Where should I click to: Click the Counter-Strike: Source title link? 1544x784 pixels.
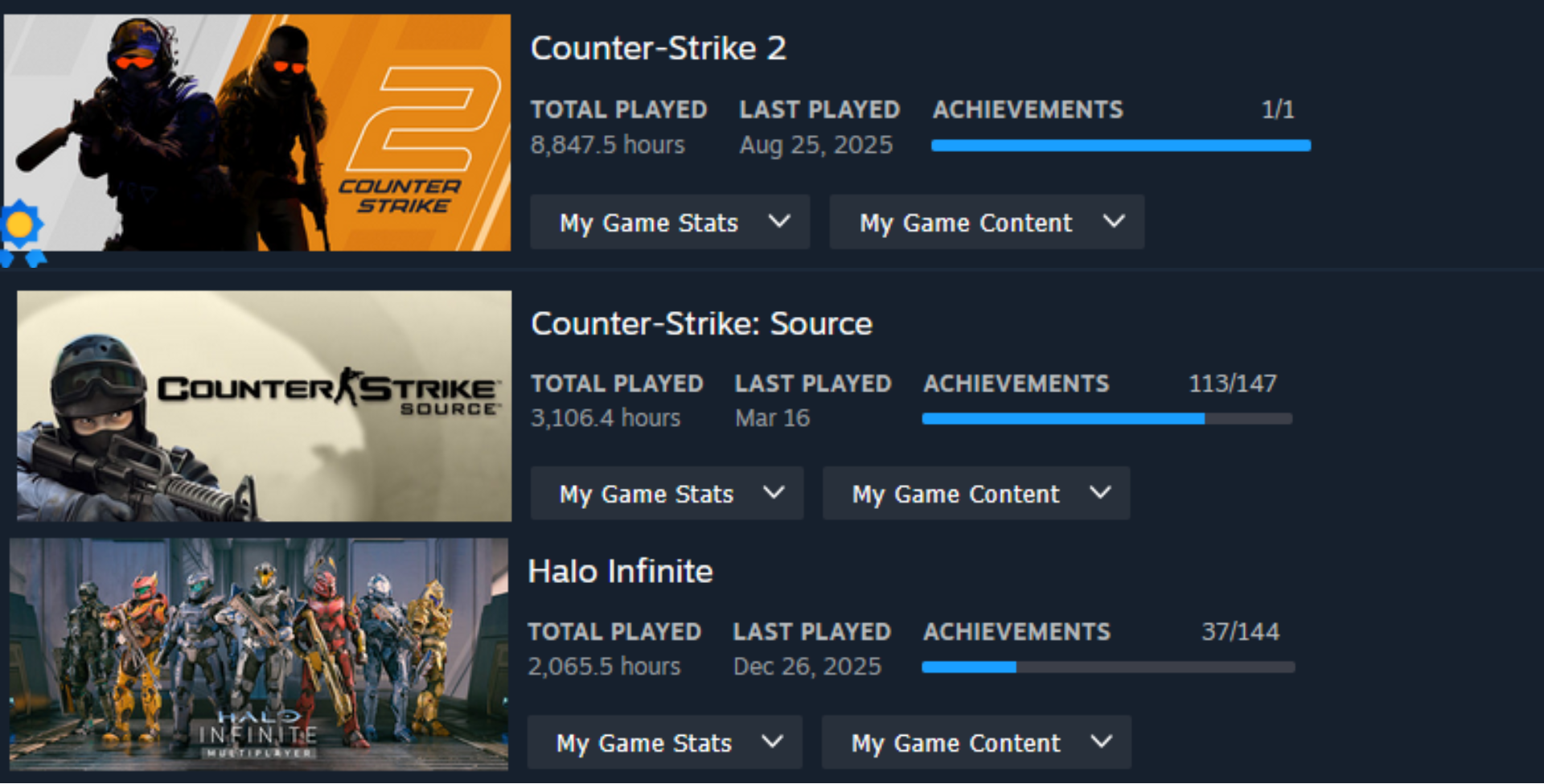pos(701,323)
